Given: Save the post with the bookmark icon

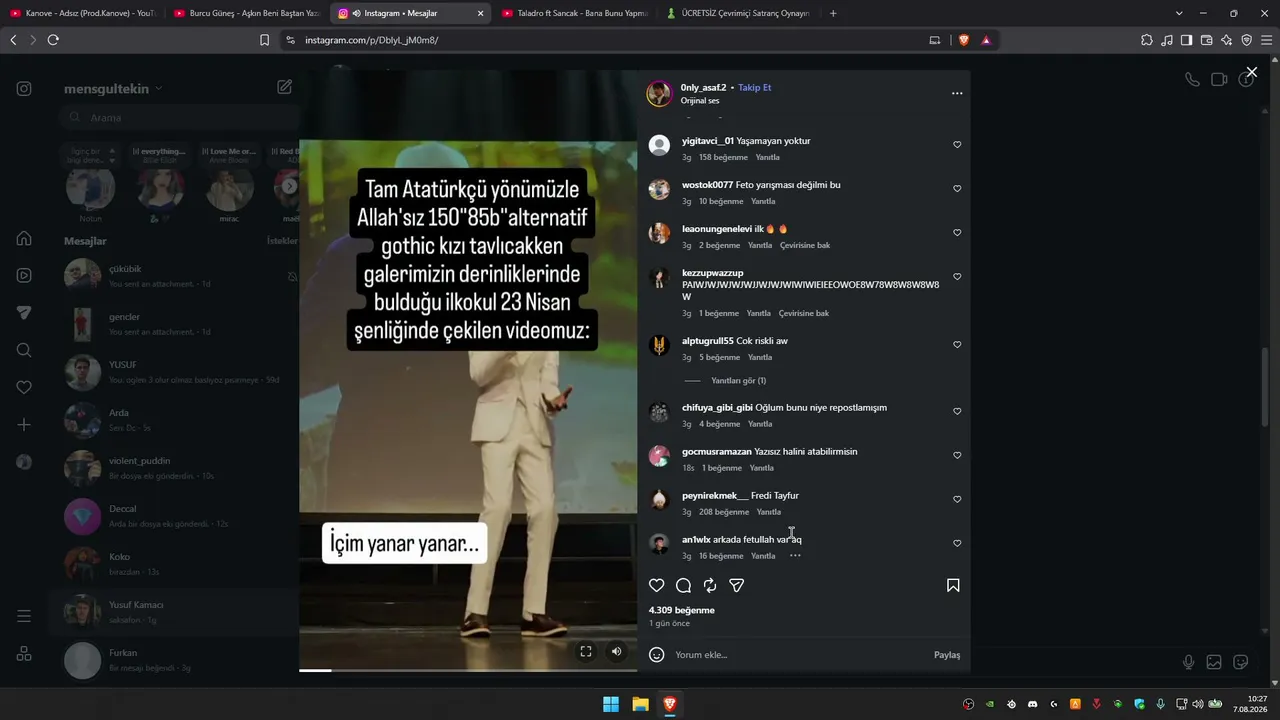Looking at the screenshot, I should [x=953, y=585].
